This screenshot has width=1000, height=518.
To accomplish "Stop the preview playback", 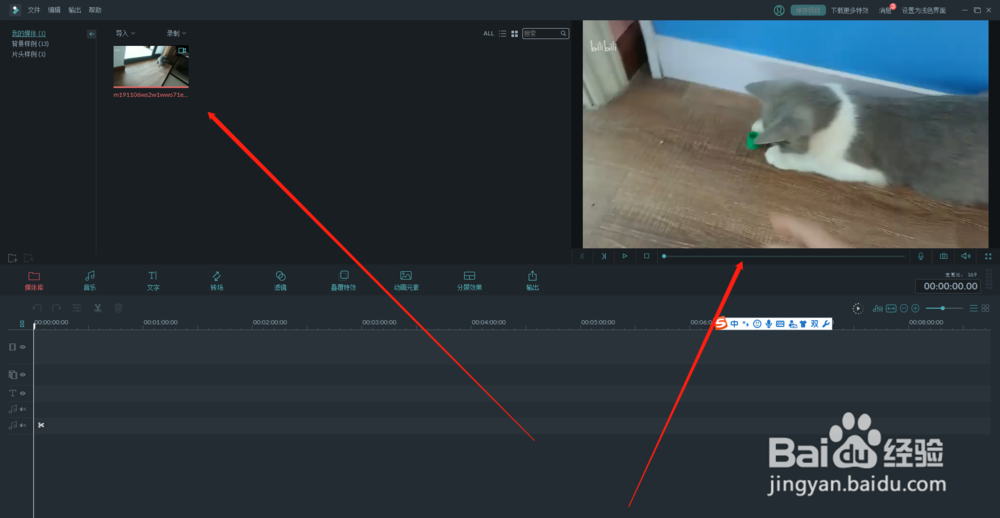I will coord(647,256).
